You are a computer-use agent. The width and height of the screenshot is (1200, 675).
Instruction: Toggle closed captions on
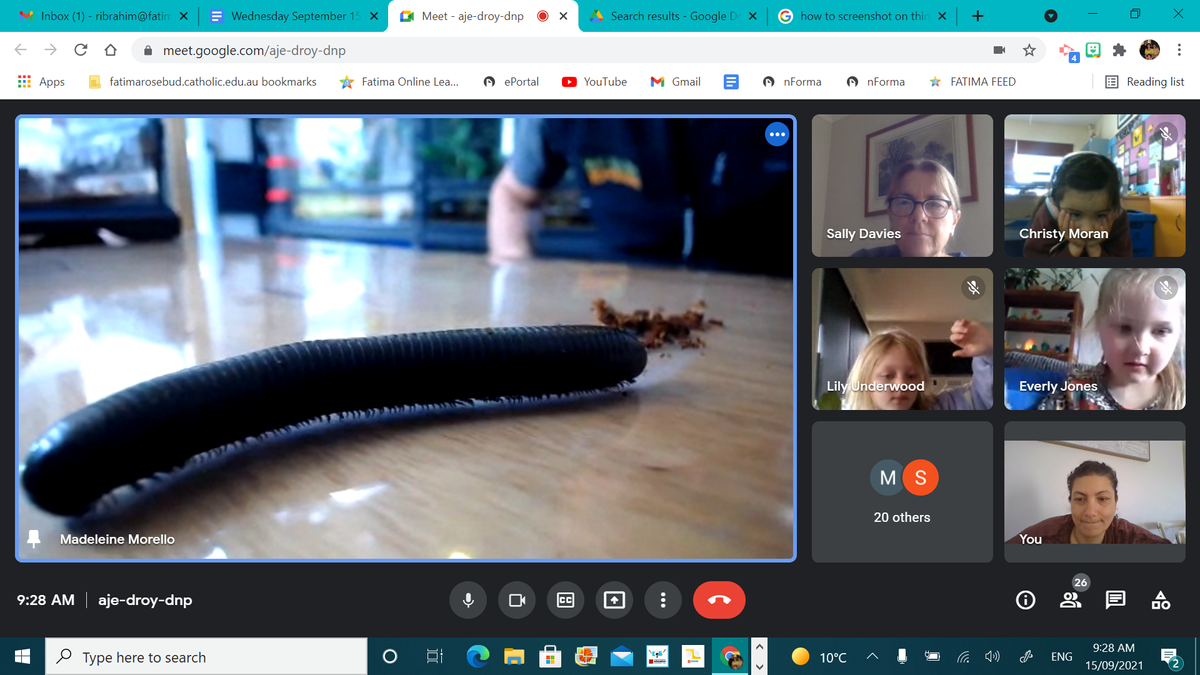point(565,600)
